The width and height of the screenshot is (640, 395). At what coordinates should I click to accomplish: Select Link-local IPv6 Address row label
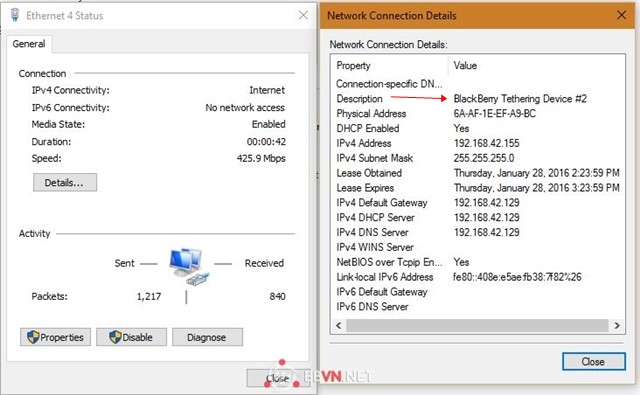[x=385, y=277]
